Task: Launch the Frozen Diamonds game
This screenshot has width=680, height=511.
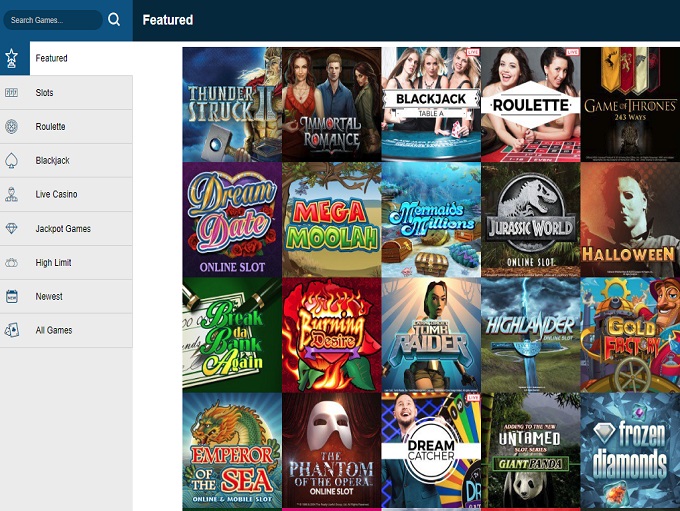Action: point(629,450)
